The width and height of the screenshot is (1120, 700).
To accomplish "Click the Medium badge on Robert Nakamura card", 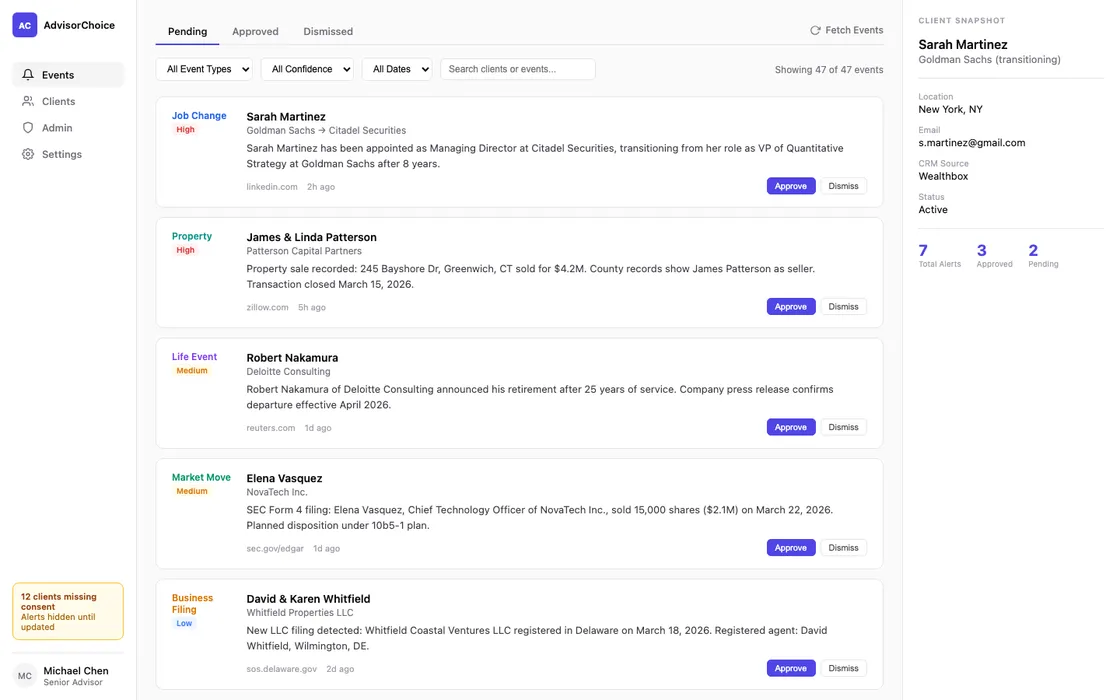I will point(191,371).
